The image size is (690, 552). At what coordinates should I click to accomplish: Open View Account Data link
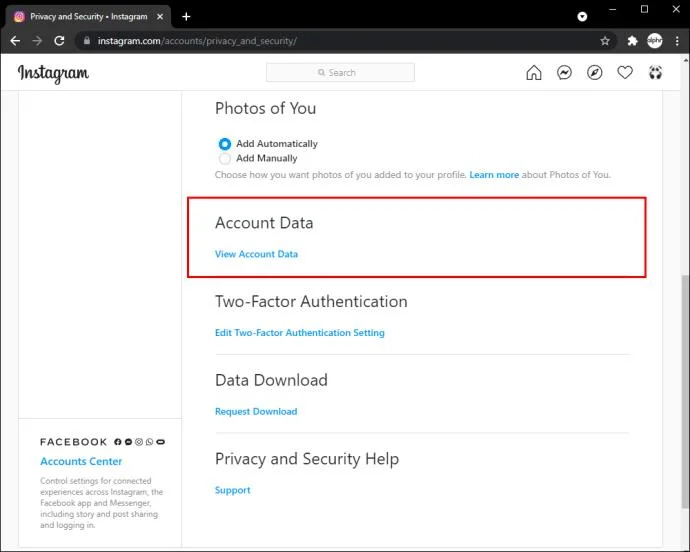tap(256, 254)
